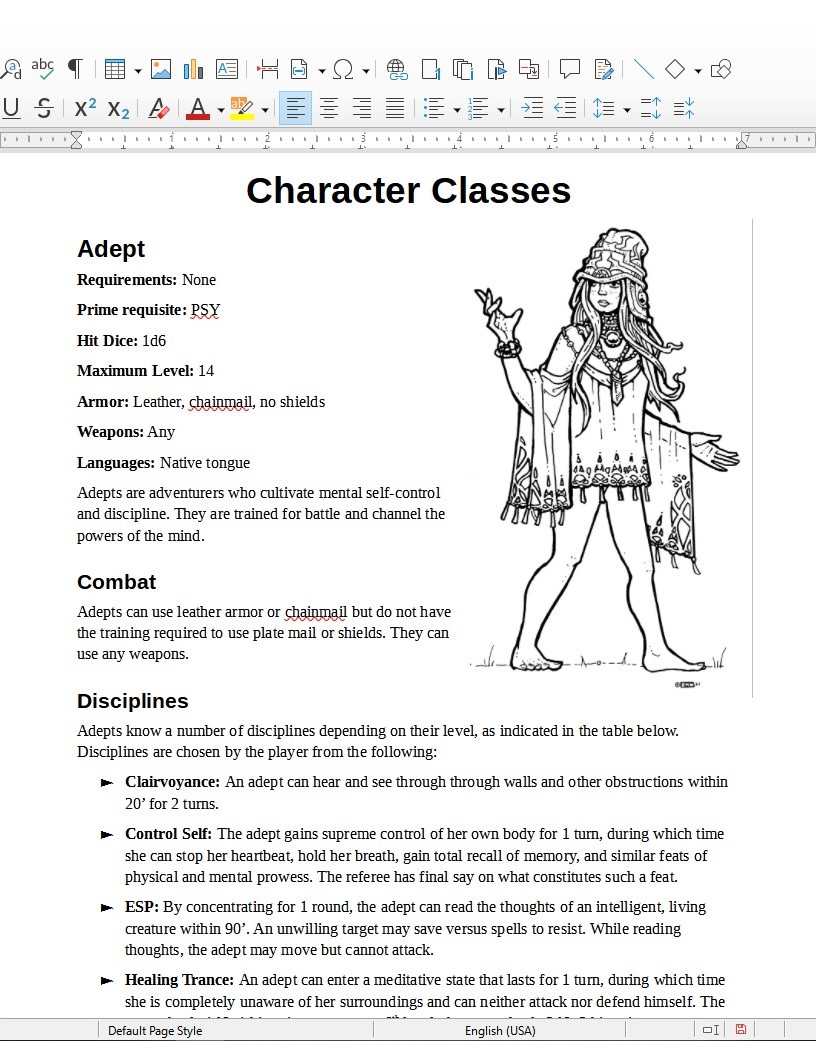Click the "Character Classes" title
Screen dimensions: 816x1041
click(x=408, y=191)
